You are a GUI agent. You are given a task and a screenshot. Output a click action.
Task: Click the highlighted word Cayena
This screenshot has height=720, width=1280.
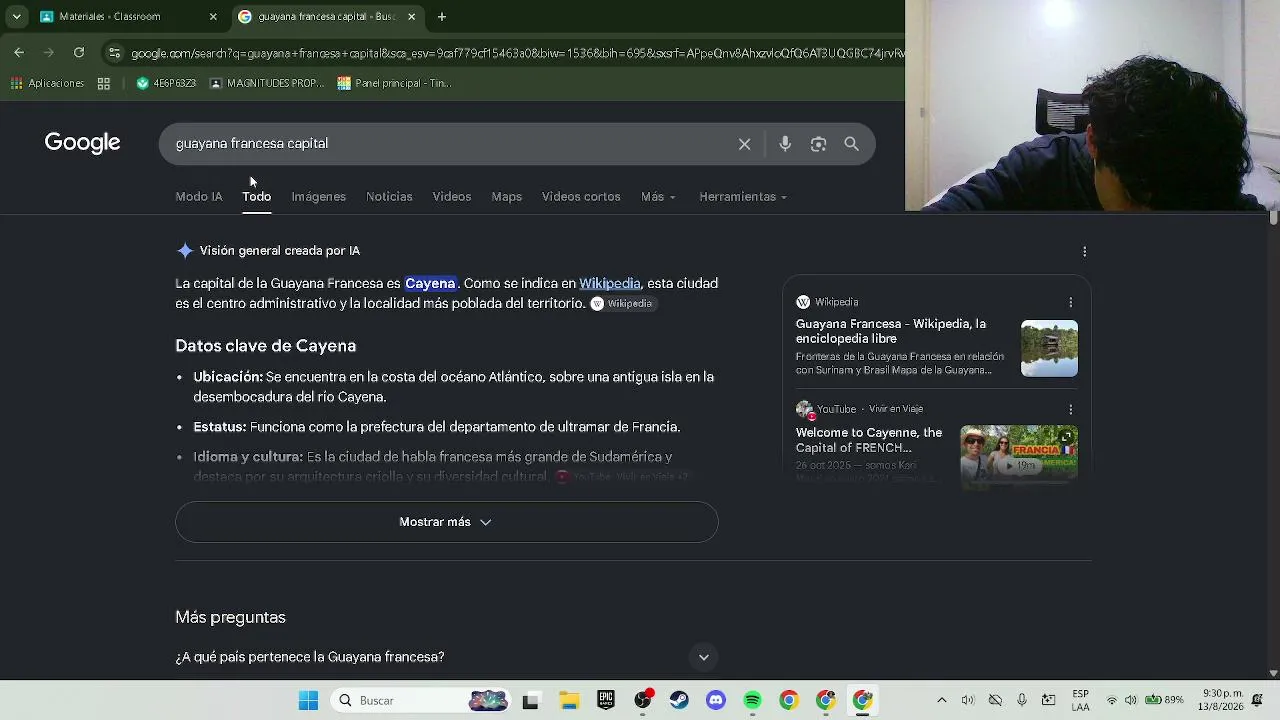[430, 284]
